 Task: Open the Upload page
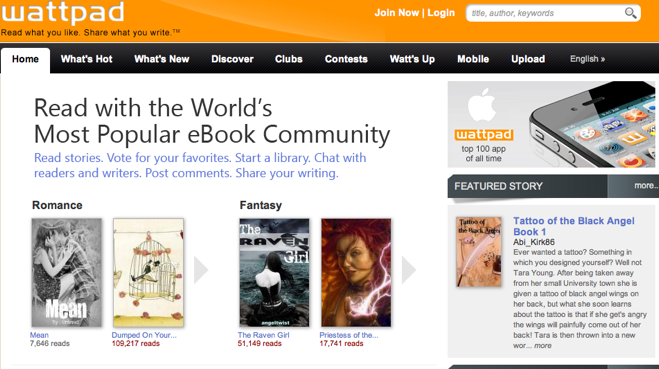(x=528, y=59)
